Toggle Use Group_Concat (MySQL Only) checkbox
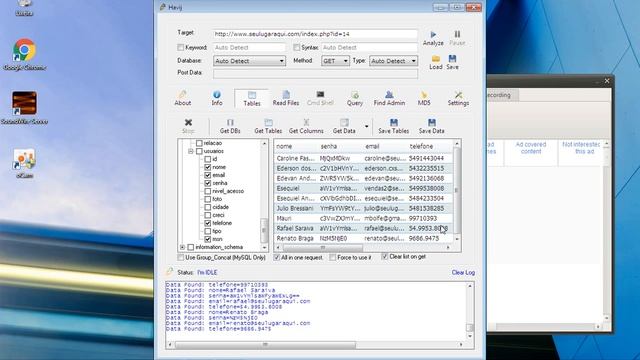The width and height of the screenshot is (640, 360). (x=180, y=258)
